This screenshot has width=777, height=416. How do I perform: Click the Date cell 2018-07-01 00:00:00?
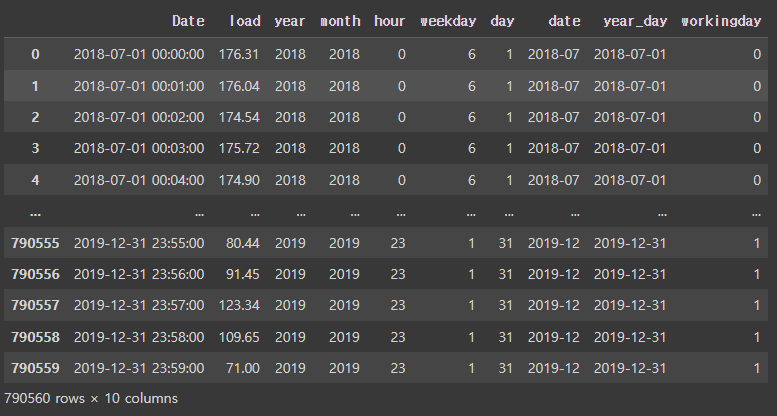pyautogui.click(x=139, y=54)
